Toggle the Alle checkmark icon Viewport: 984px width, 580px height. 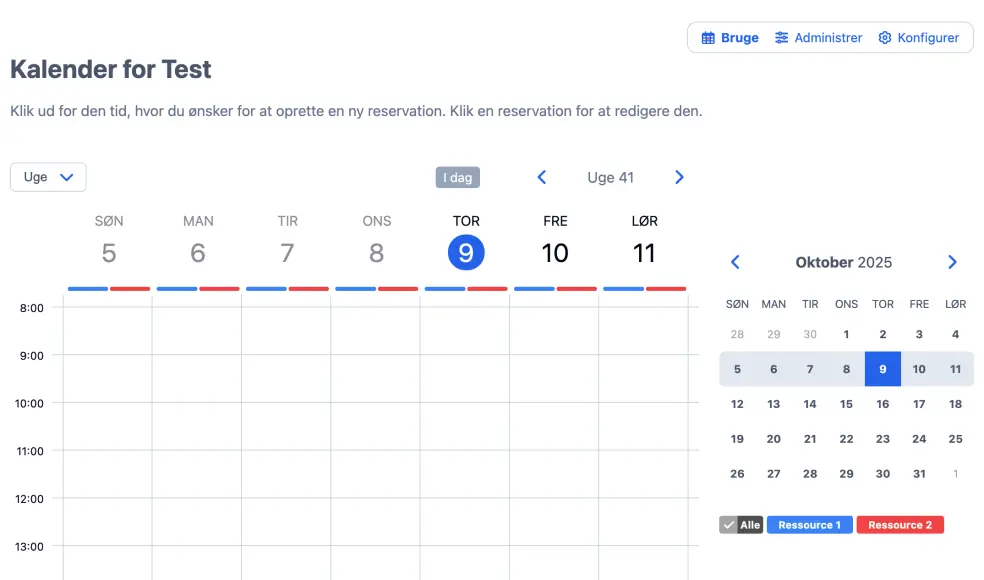coord(729,525)
